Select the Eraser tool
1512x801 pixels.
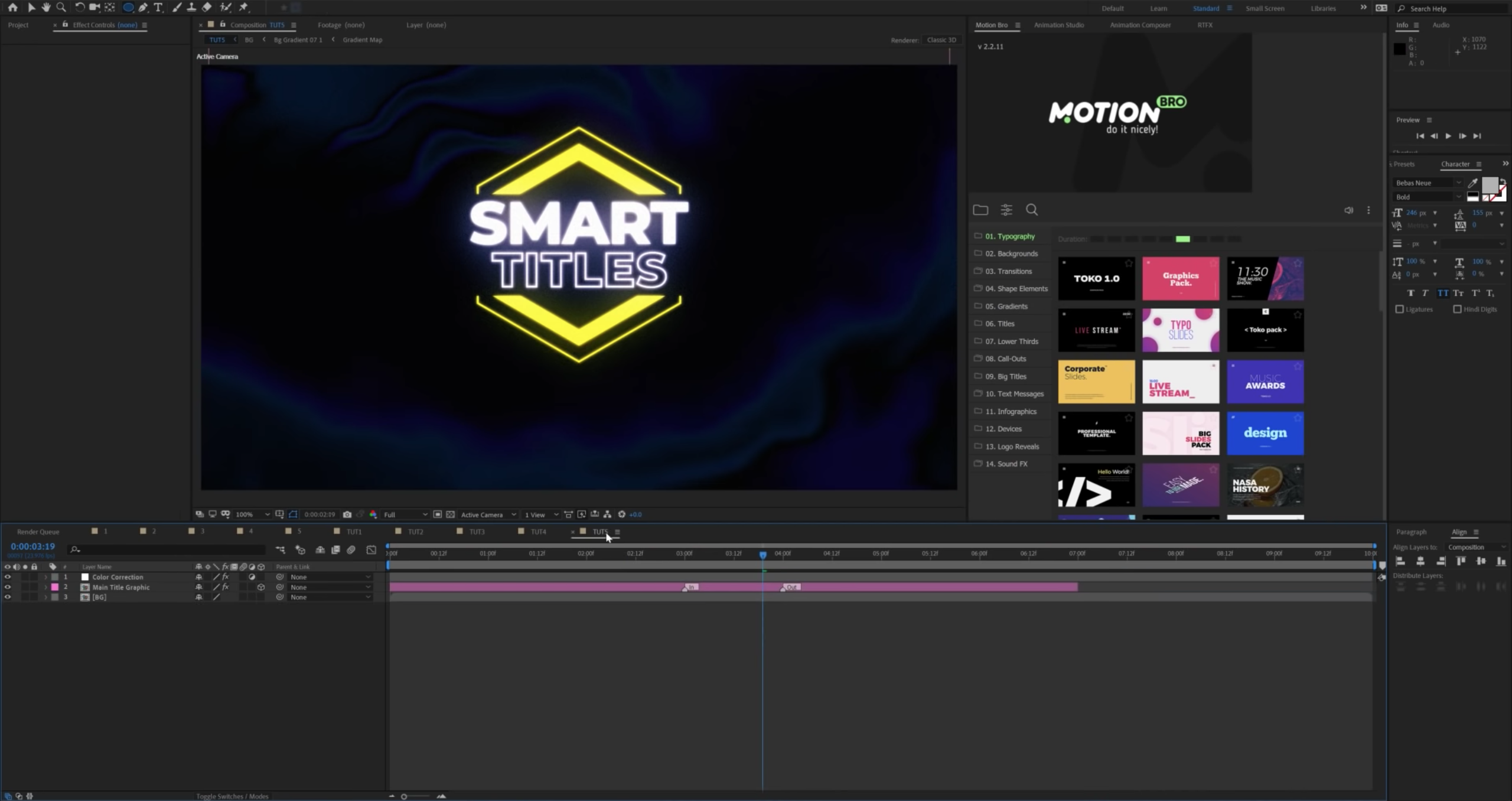(207, 8)
